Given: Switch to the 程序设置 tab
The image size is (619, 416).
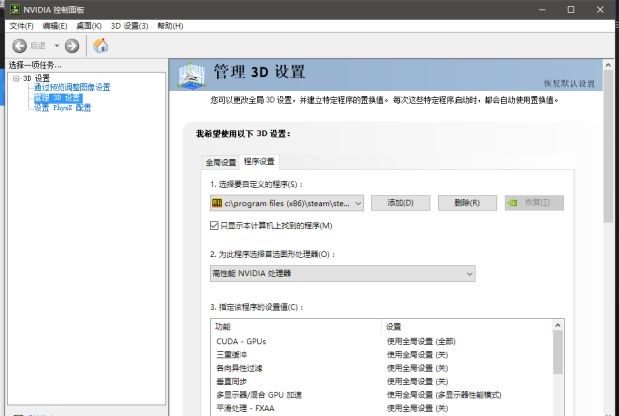Looking at the screenshot, I should click(x=259, y=161).
